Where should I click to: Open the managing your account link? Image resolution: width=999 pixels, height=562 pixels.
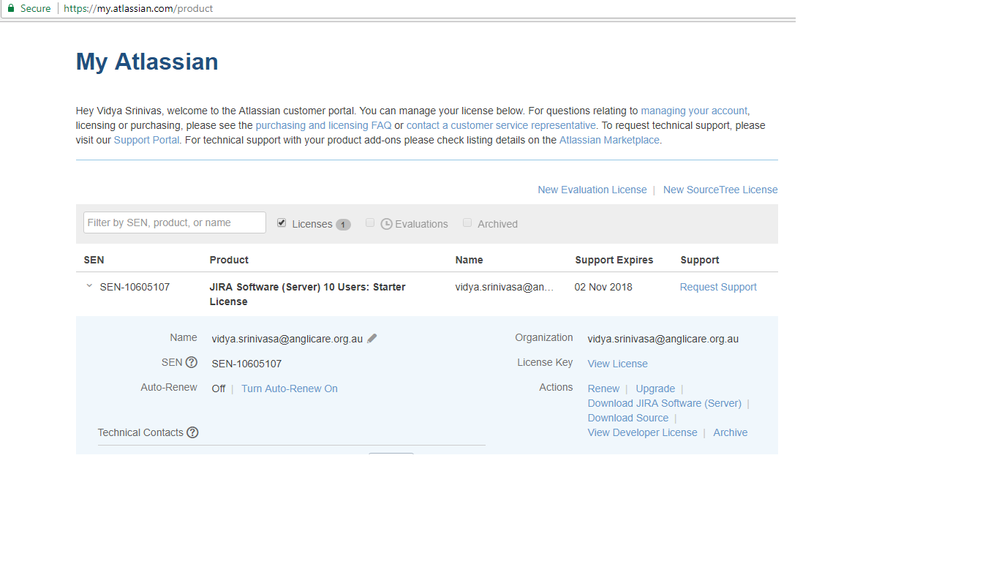click(x=694, y=110)
